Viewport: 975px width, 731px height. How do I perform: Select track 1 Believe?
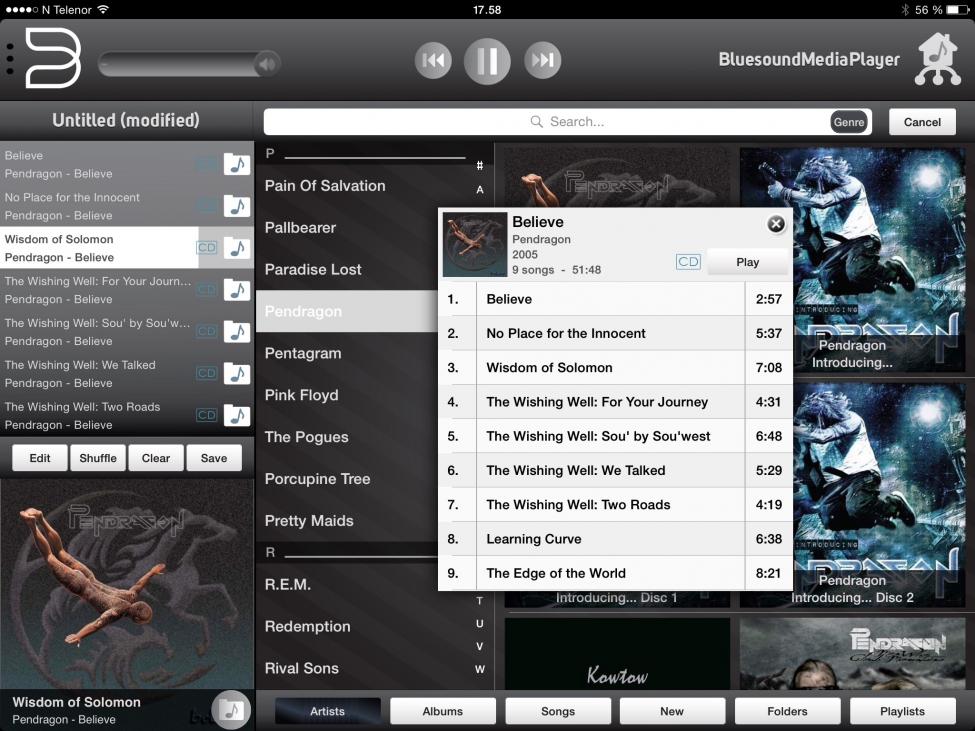(x=616, y=299)
